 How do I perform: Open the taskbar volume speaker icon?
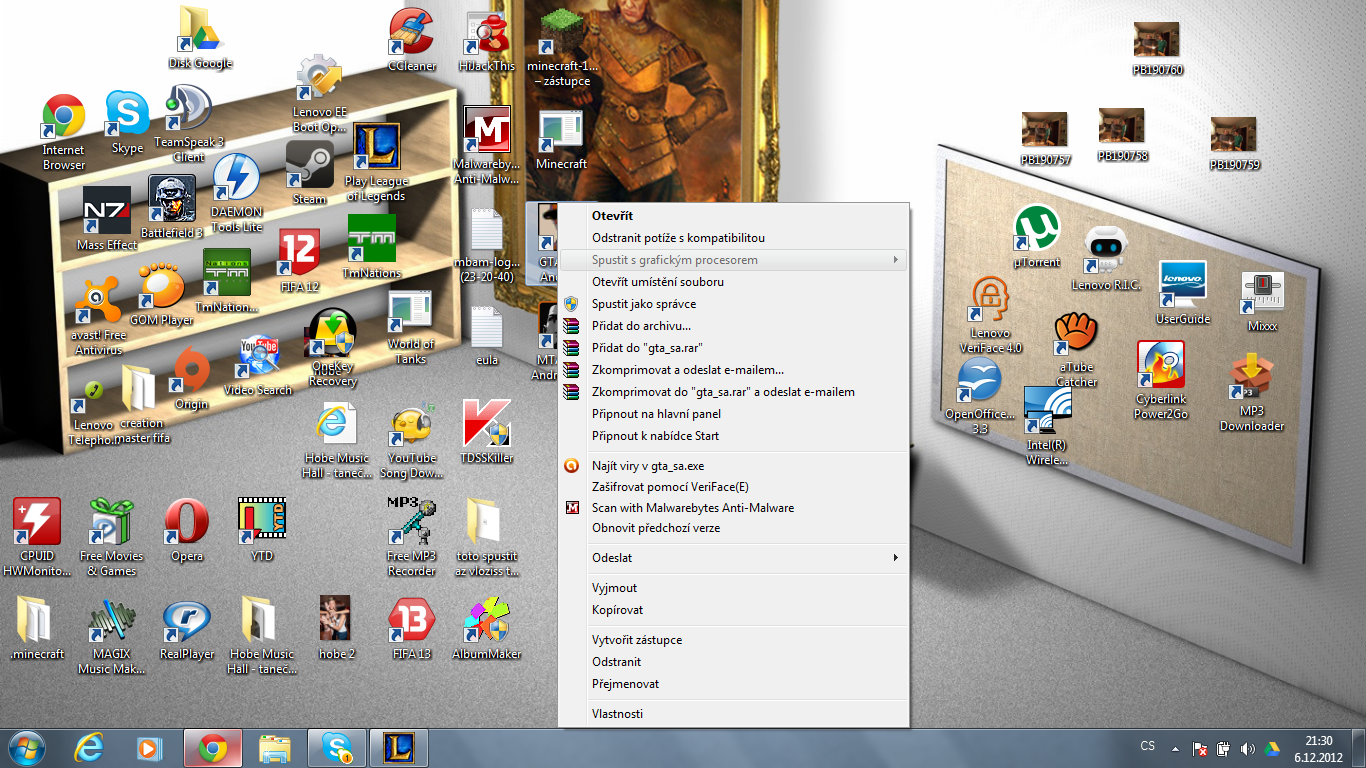pyautogui.click(x=1247, y=748)
